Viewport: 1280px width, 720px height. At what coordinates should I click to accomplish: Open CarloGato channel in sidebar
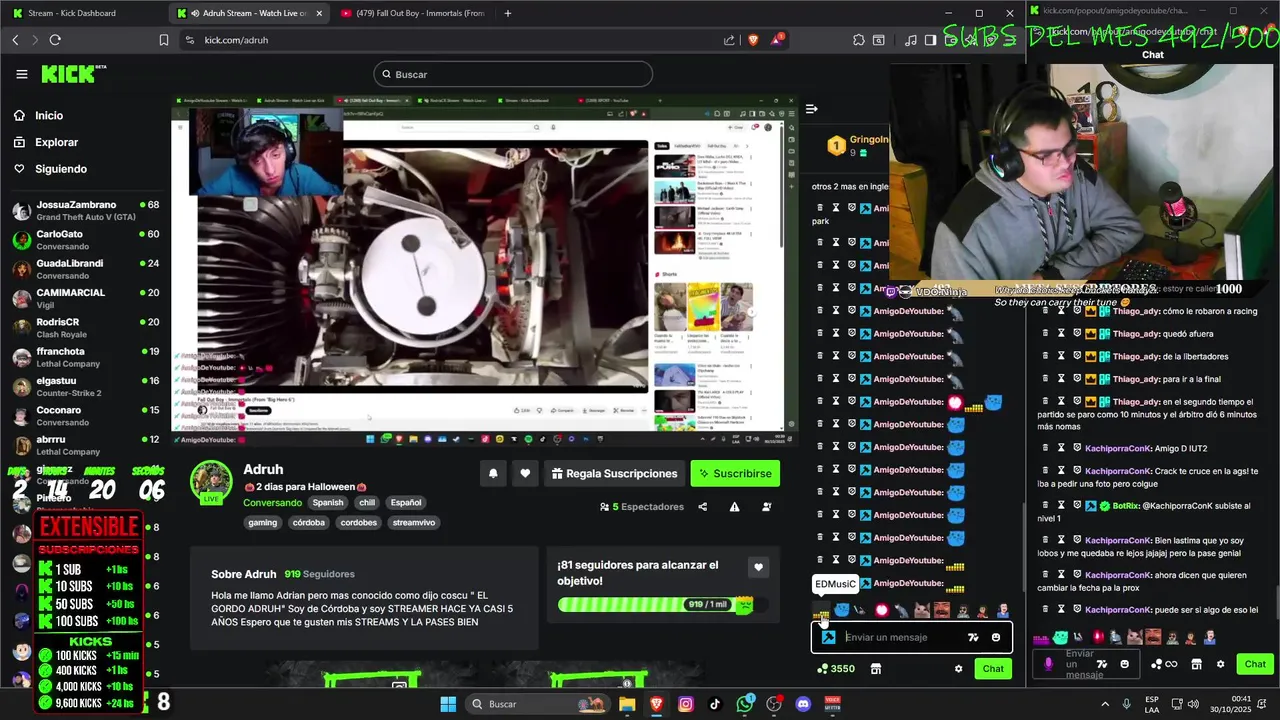pyautogui.click(x=85, y=240)
